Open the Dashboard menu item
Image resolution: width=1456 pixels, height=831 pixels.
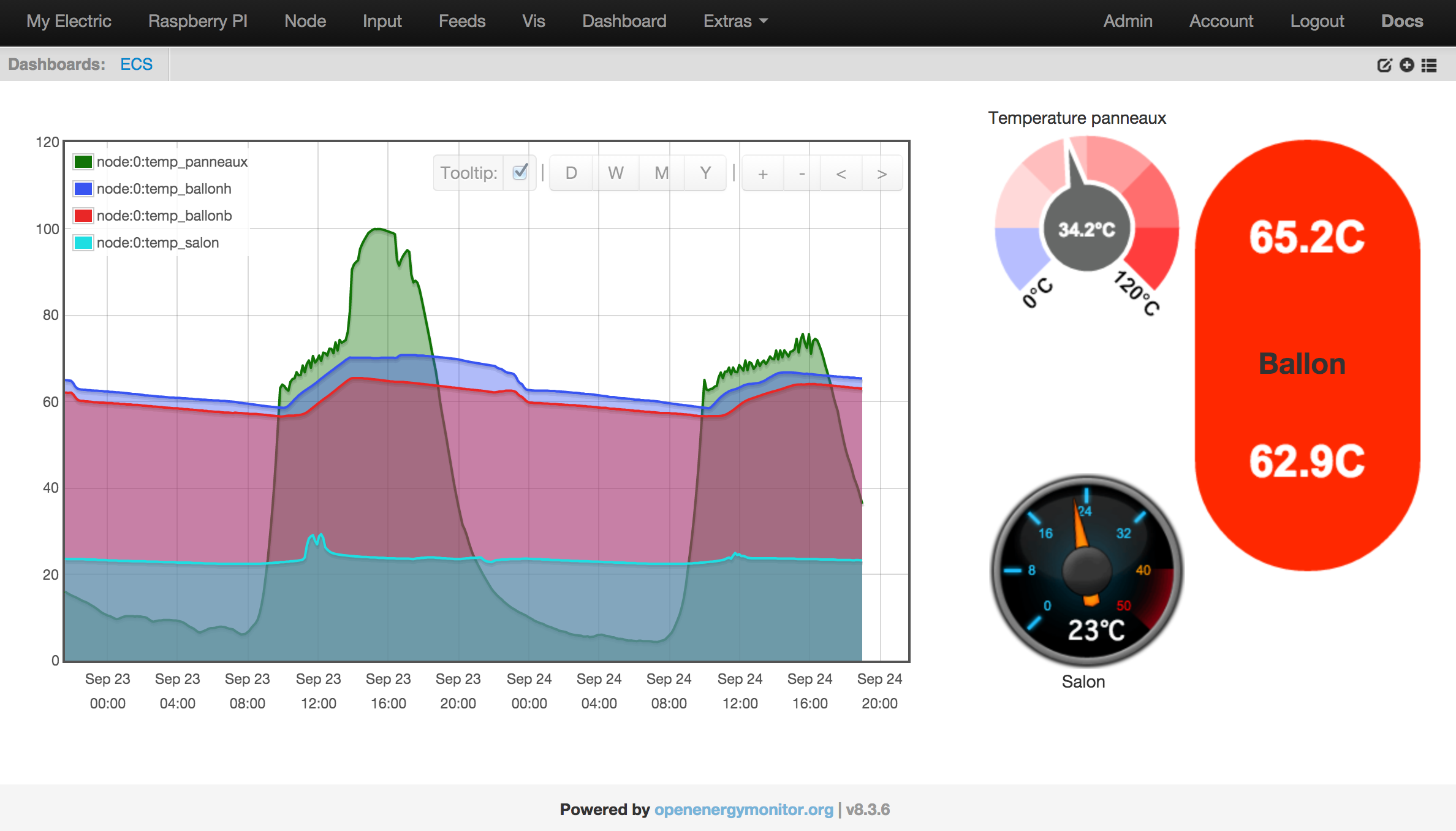[x=624, y=21]
